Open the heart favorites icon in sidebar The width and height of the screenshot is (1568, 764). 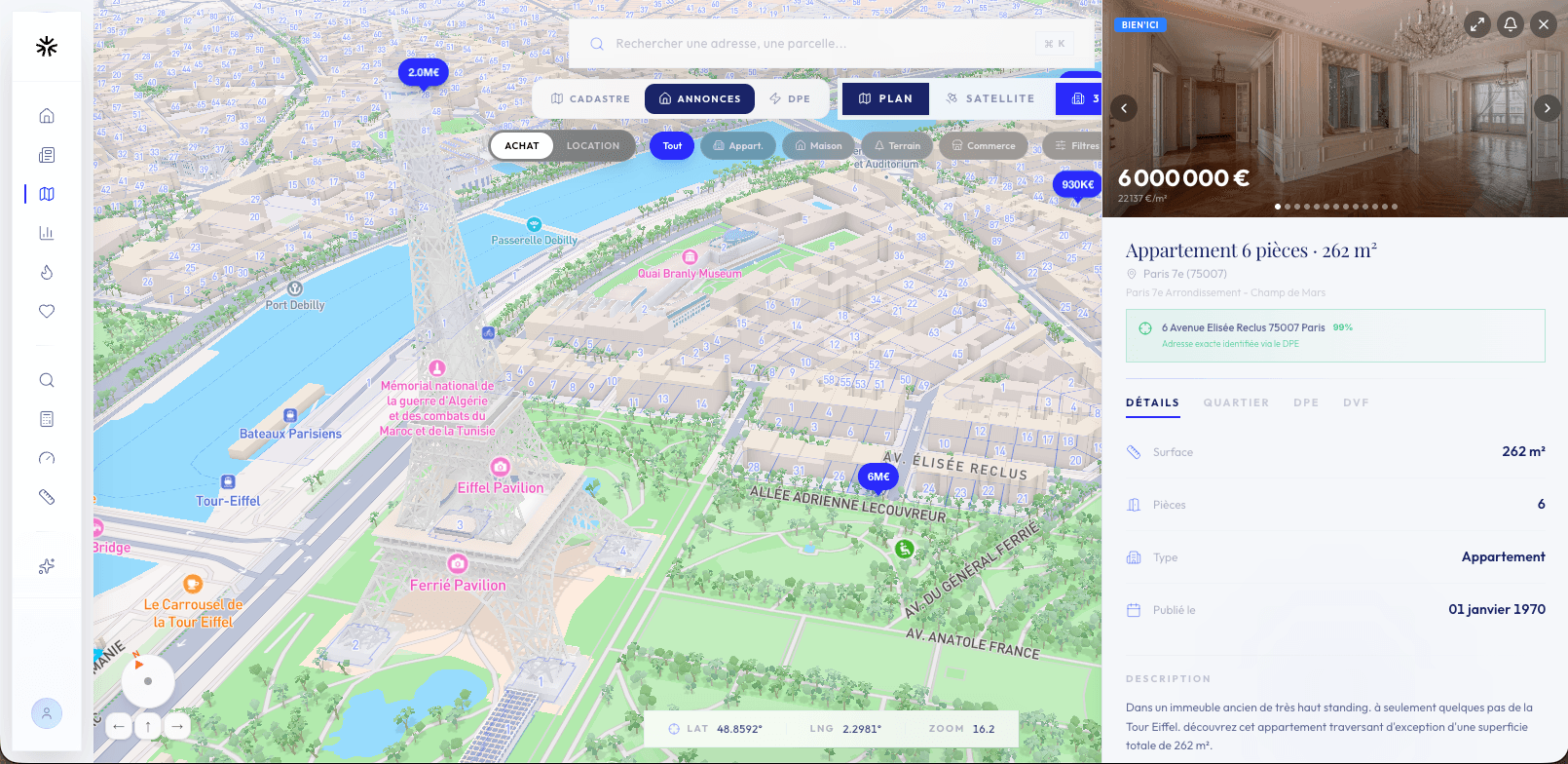pos(47,311)
